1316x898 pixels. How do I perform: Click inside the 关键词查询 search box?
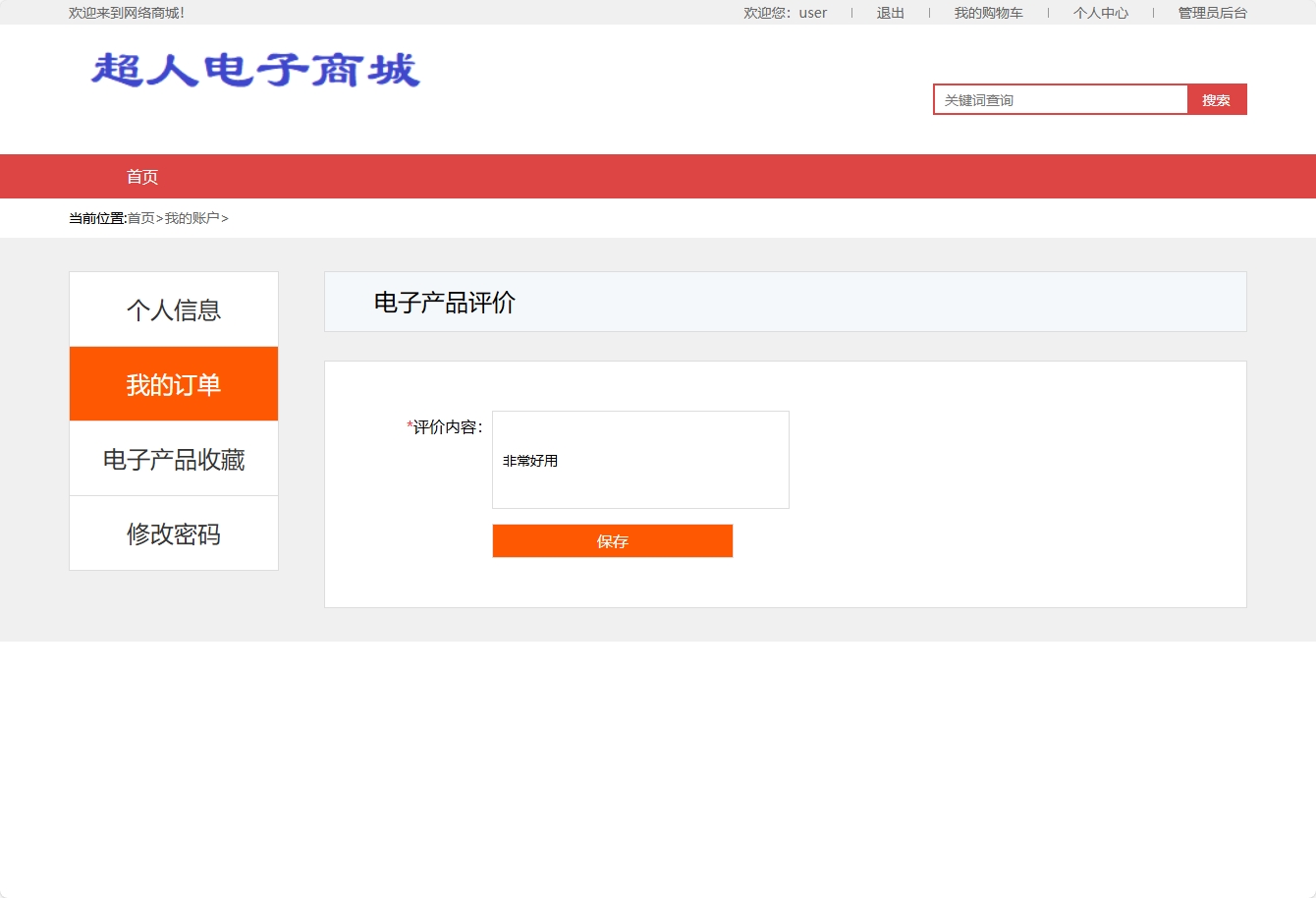tap(1061, 98)
